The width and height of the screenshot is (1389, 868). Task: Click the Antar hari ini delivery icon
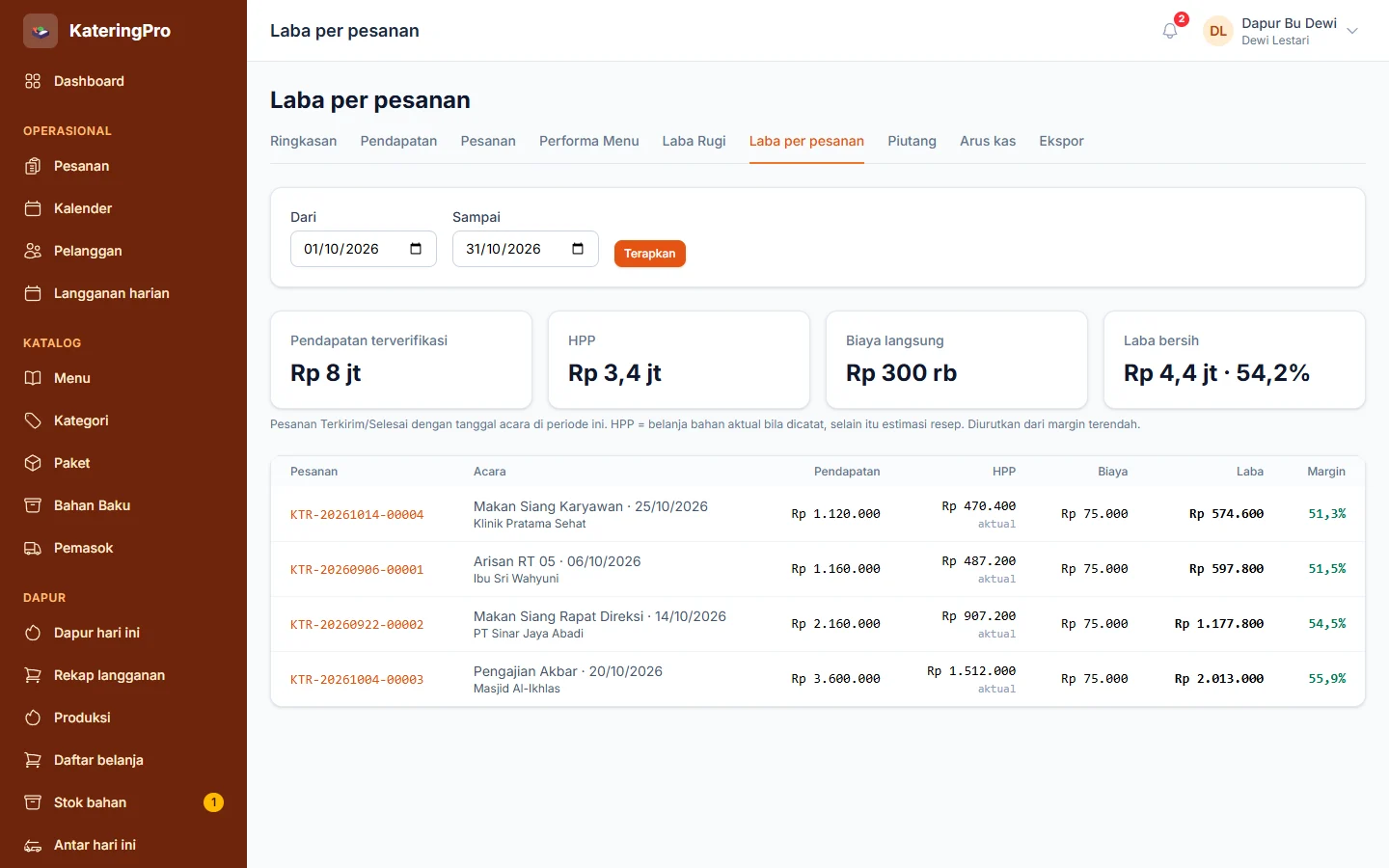click(33, 845)
